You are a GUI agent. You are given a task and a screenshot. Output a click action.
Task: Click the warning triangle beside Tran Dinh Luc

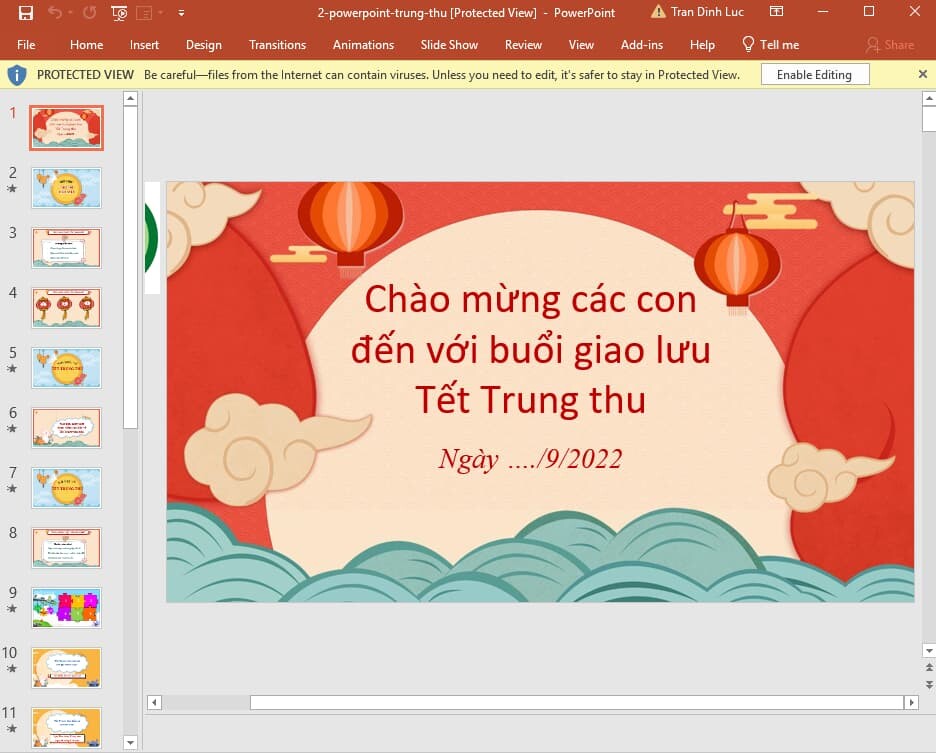click(x=658, y=11)
